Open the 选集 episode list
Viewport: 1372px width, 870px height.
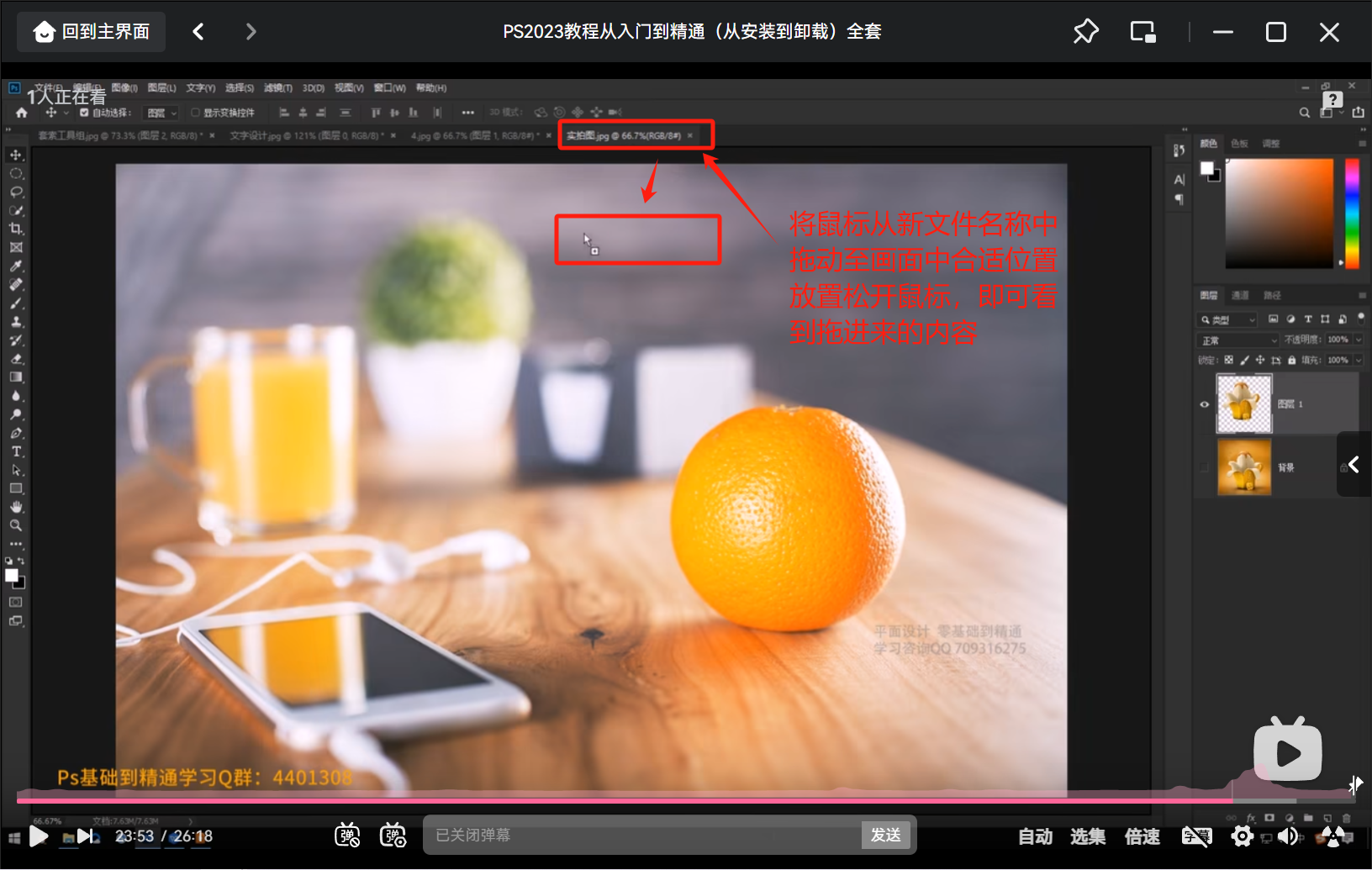click(1088, 836)
